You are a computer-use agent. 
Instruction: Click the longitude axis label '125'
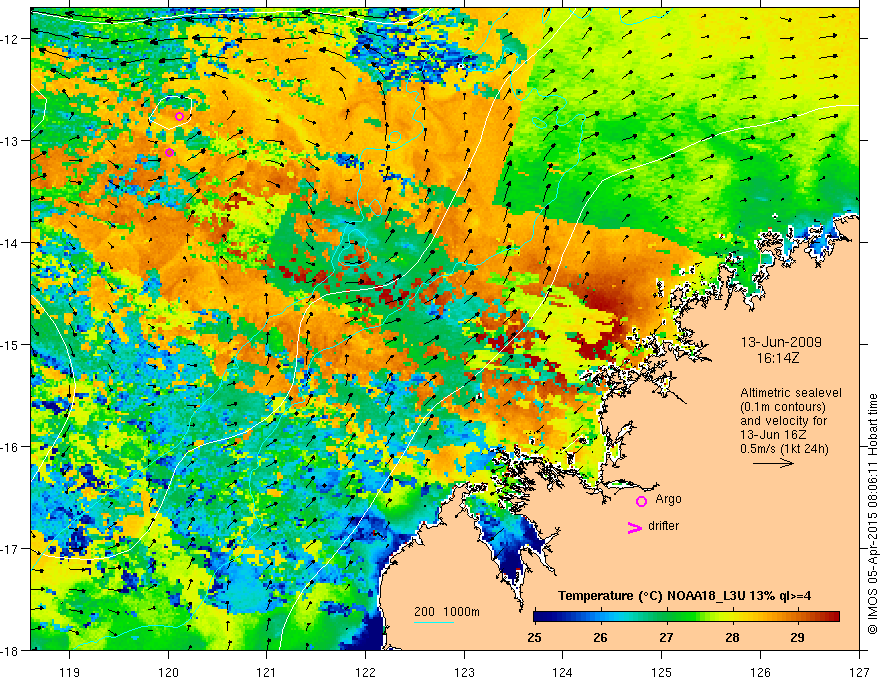pyautogui.click(x=662, y=672)
